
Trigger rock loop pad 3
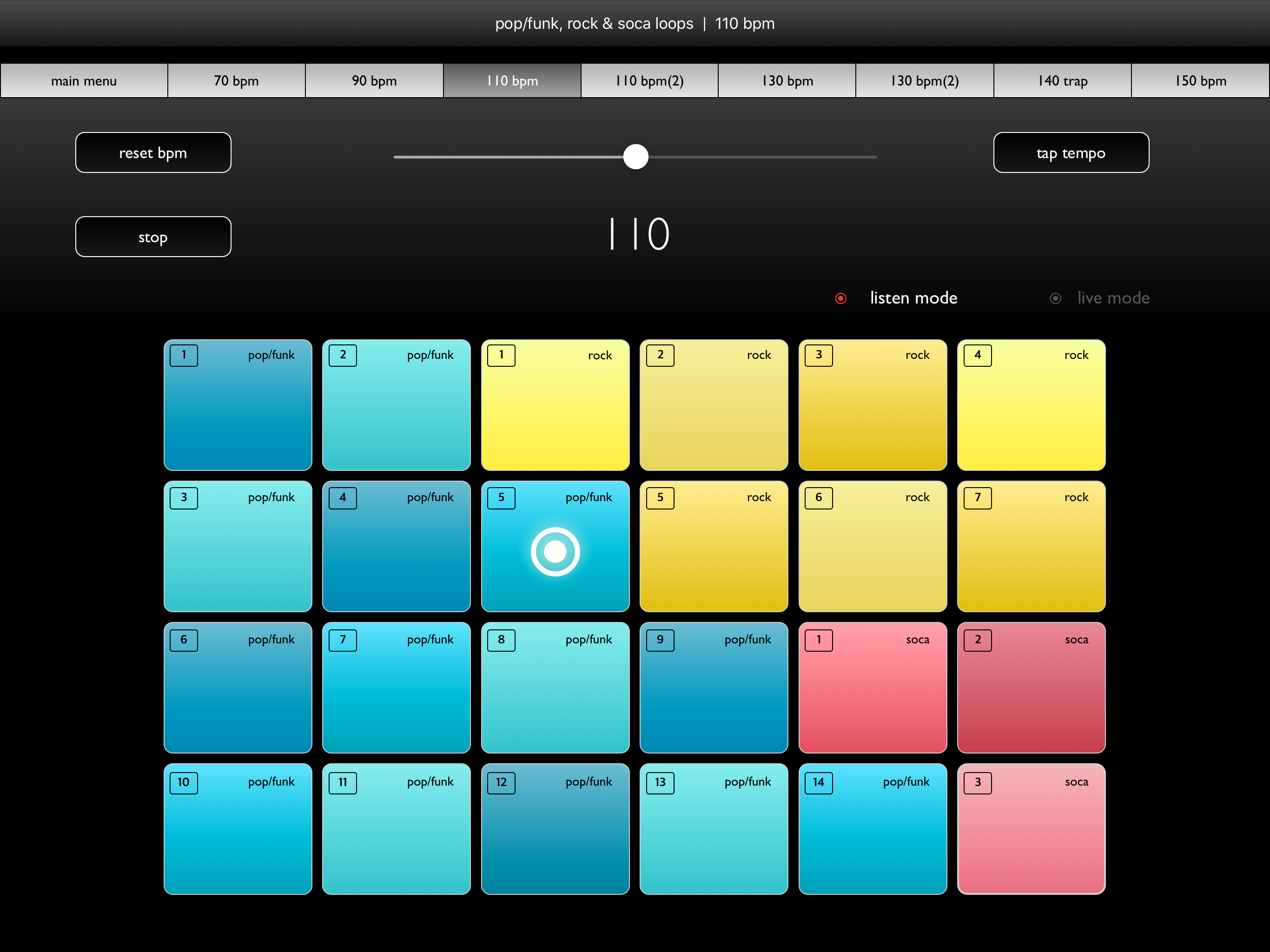pos(873,405)
